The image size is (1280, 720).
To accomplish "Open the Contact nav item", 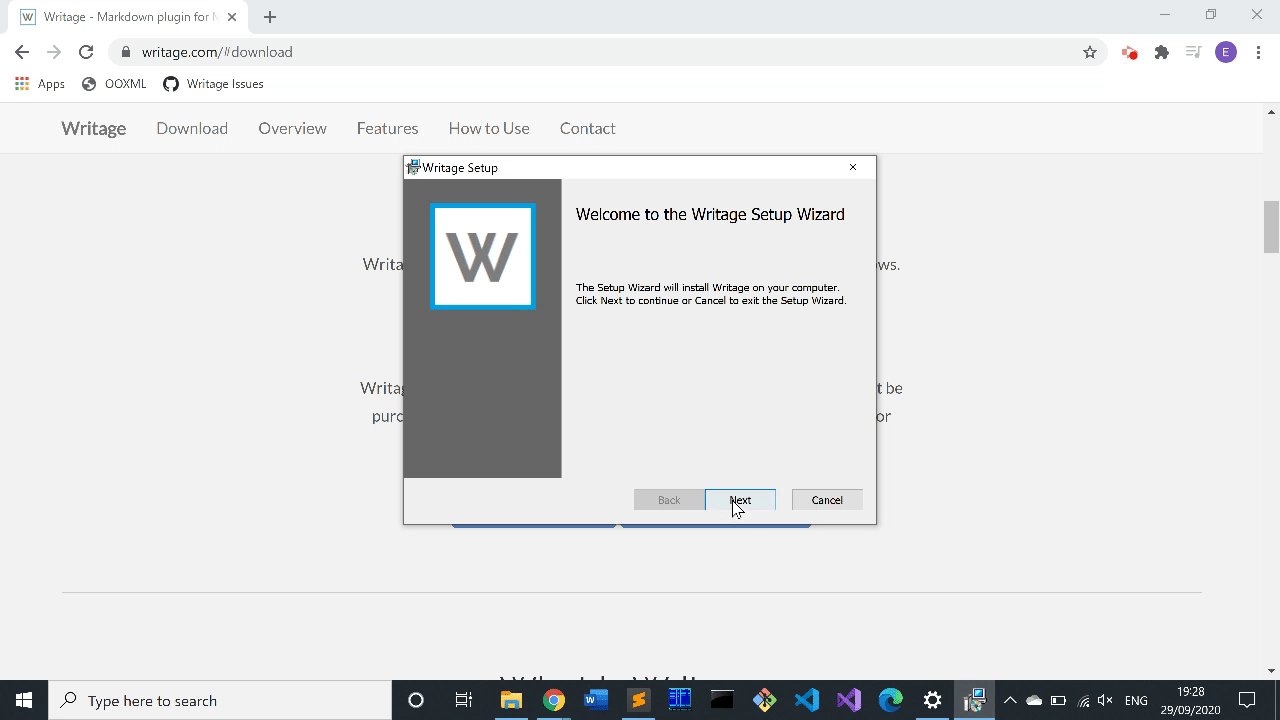I will [587, 128].
